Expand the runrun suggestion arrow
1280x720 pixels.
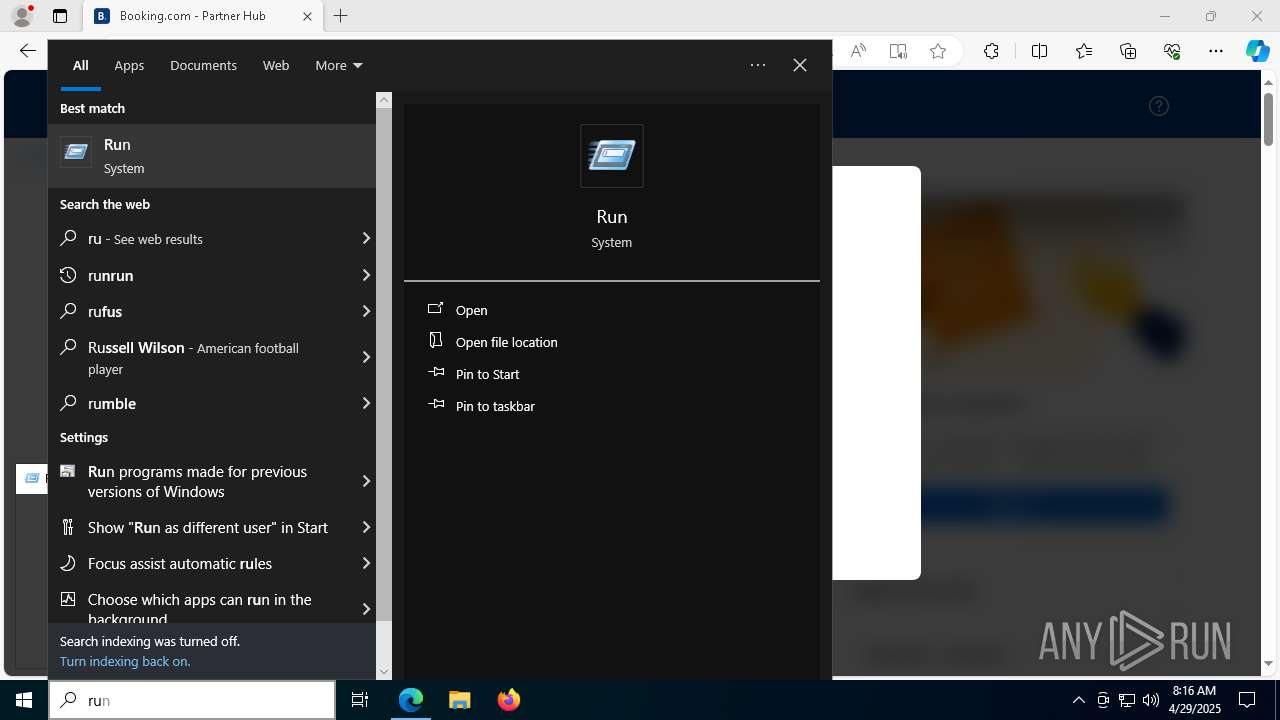366,275
